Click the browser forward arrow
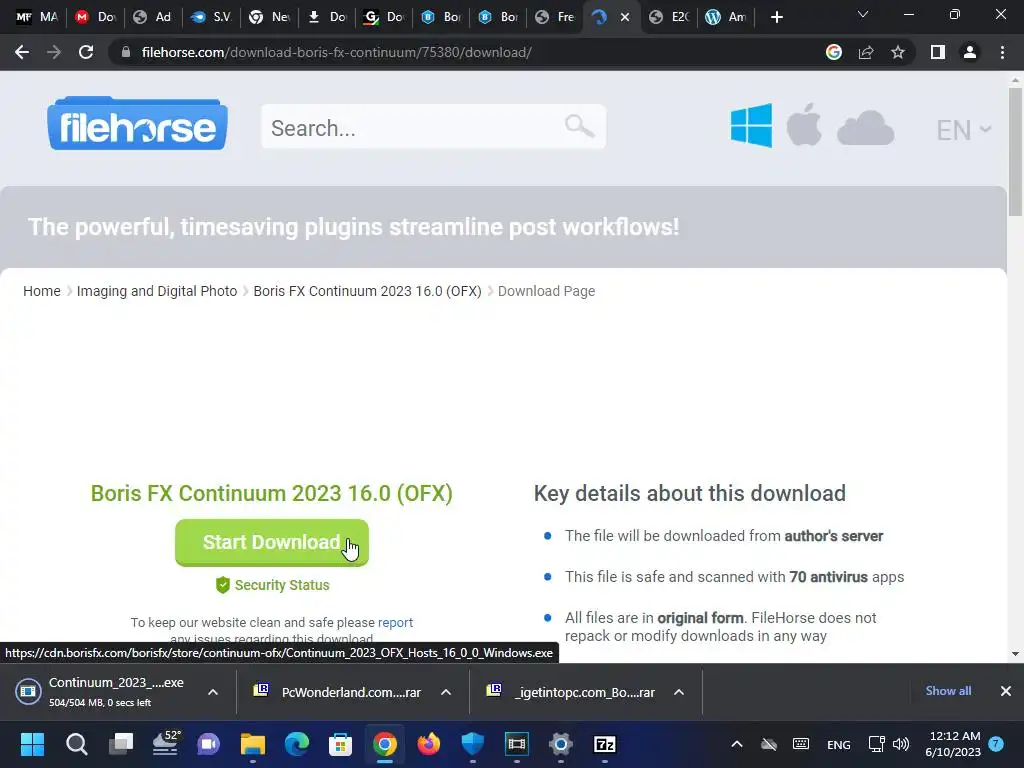 click(x=54, y=52)
